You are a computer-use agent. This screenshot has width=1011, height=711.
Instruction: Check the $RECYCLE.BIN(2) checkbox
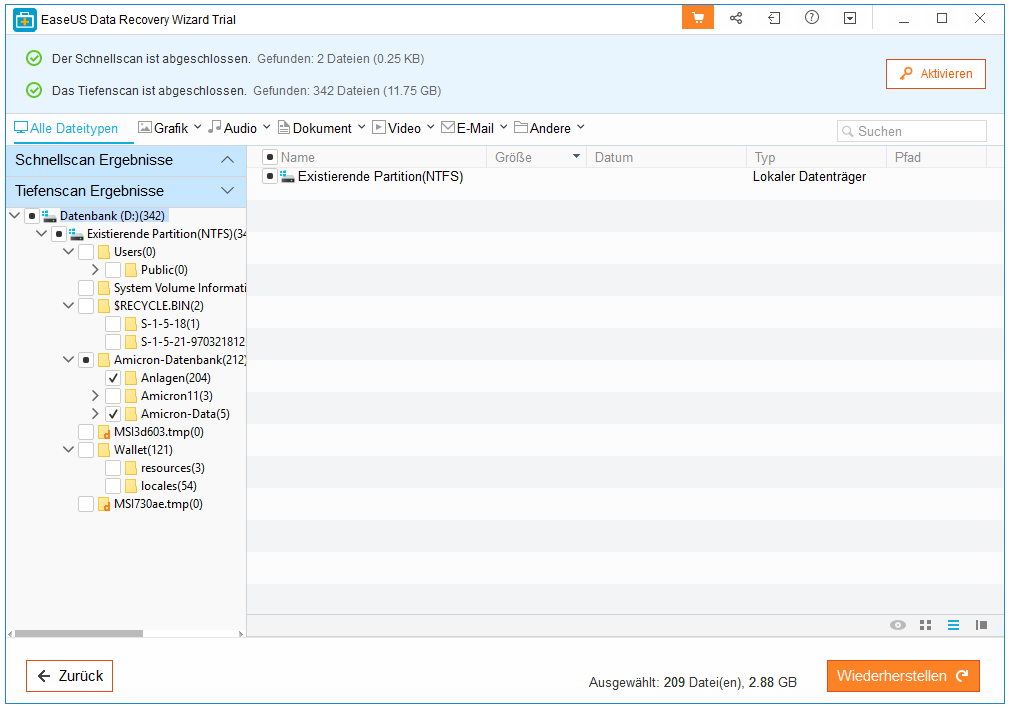86,306
